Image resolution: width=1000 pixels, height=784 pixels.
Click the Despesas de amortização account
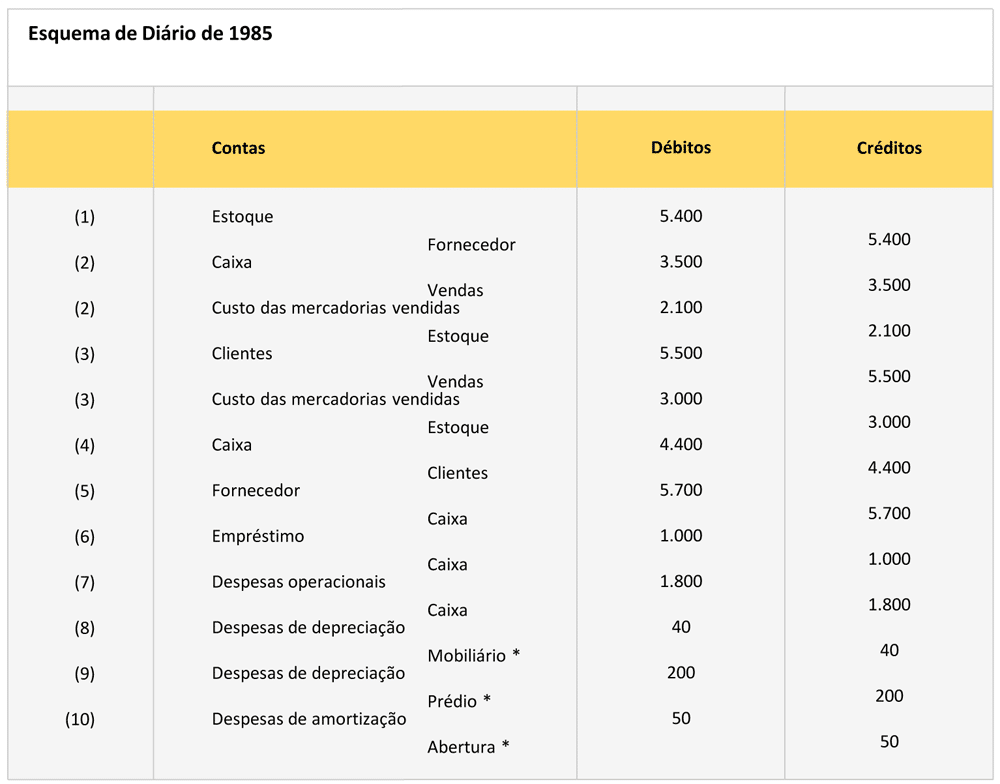tap(308, 719)
